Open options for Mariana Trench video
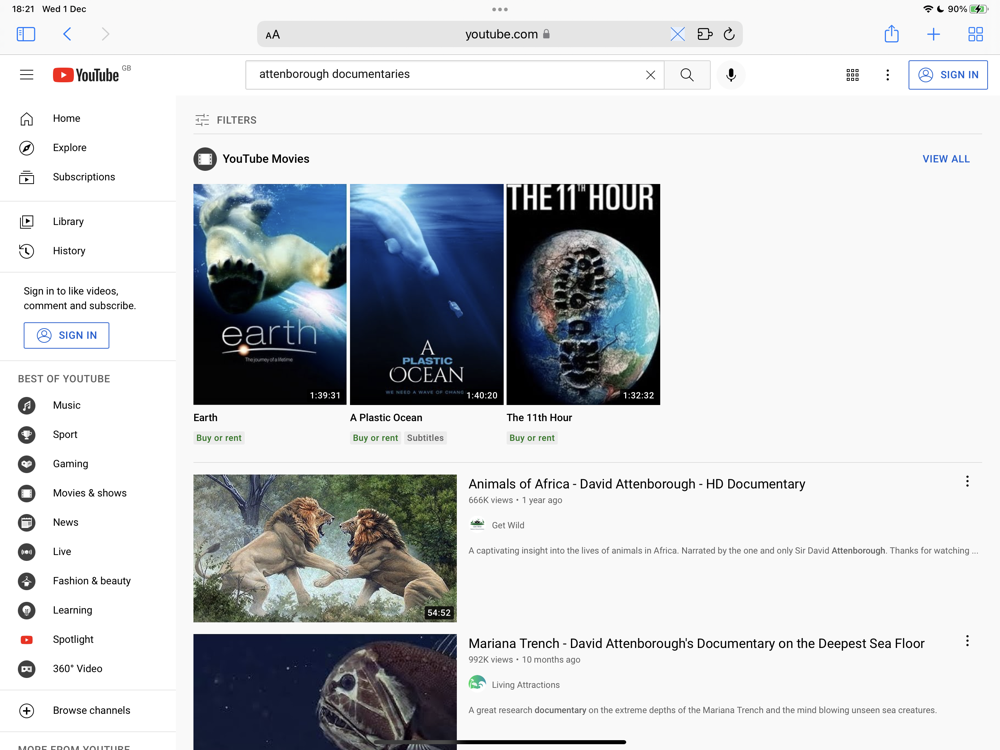The width and height of the screenshot is (1000, 750). click(967, 642)
